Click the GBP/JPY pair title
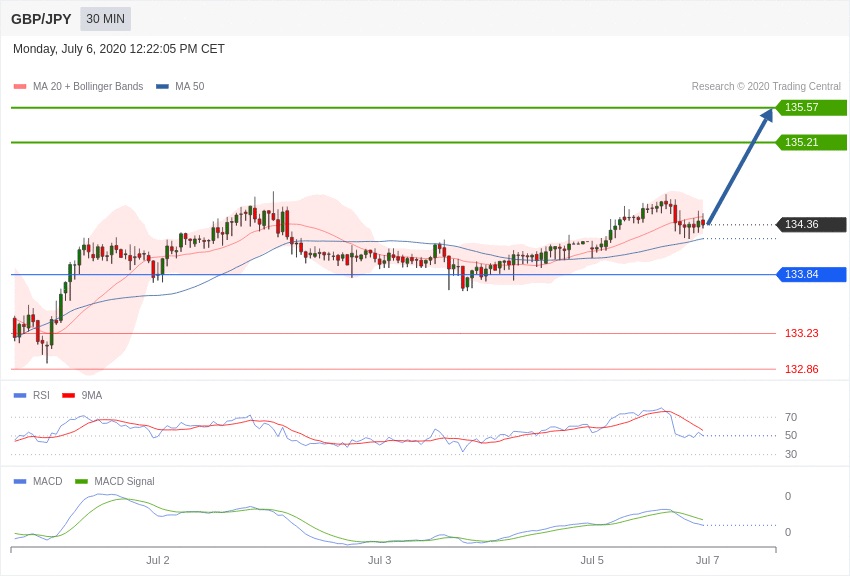 coord(41,19)
